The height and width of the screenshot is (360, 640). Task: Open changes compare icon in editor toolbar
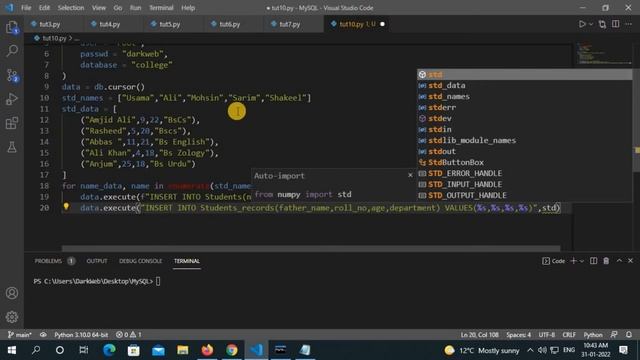(602, 24)
